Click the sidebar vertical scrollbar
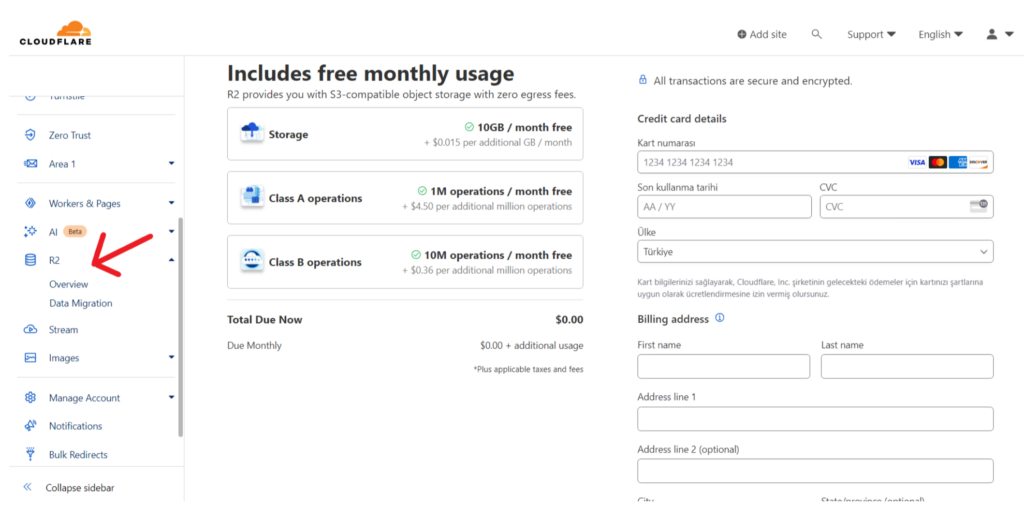This screenshot has height=506, width=1024. (180, 327)
